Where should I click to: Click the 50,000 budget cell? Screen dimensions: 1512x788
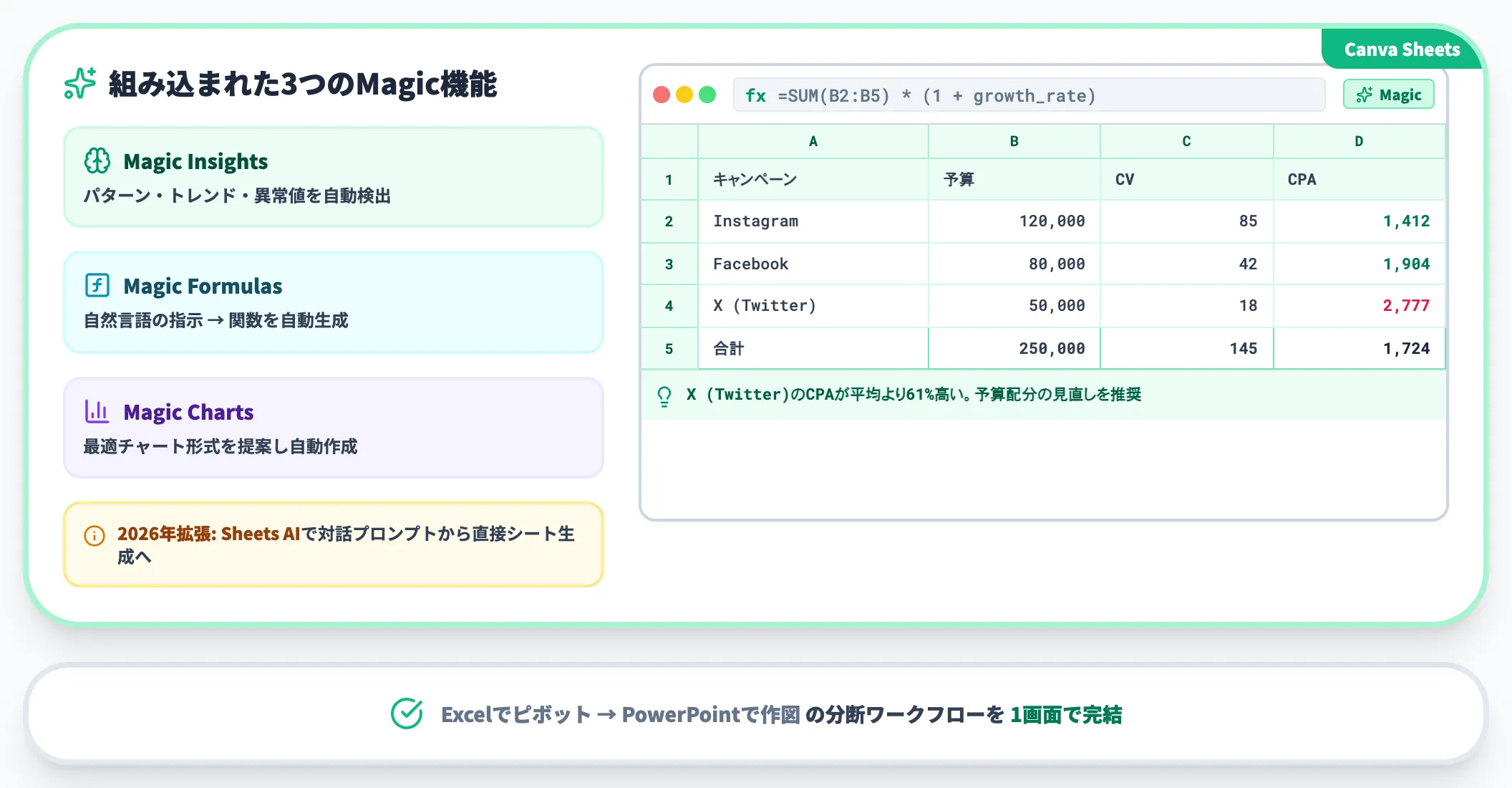pyautogui.click(x=1014, y=306)
